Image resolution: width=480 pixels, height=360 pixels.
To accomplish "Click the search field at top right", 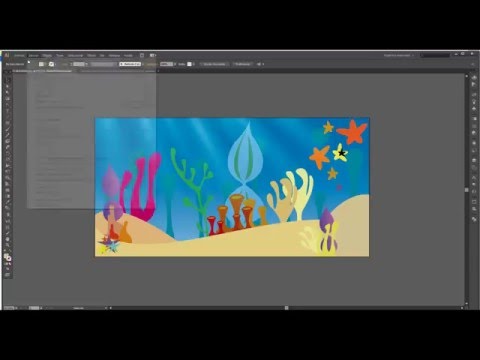I will 435,55.
